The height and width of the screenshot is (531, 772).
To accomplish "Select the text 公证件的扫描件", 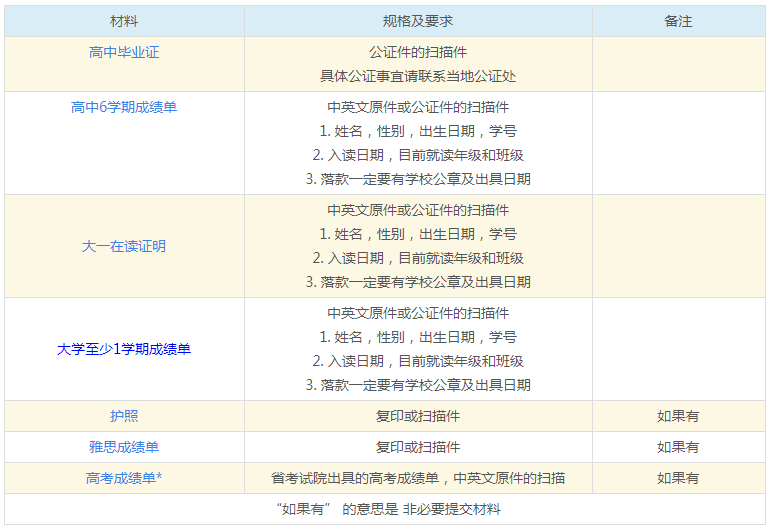I will click(x=418, y=52).
